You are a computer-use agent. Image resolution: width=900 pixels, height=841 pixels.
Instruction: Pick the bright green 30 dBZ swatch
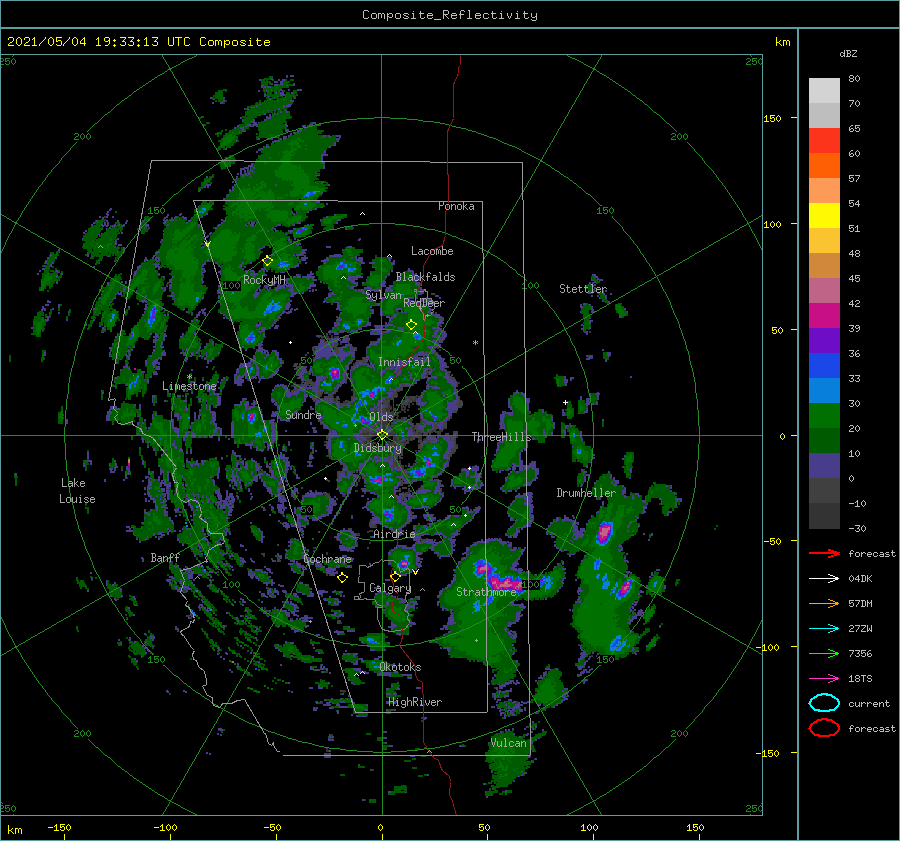(x=824, y=416)
